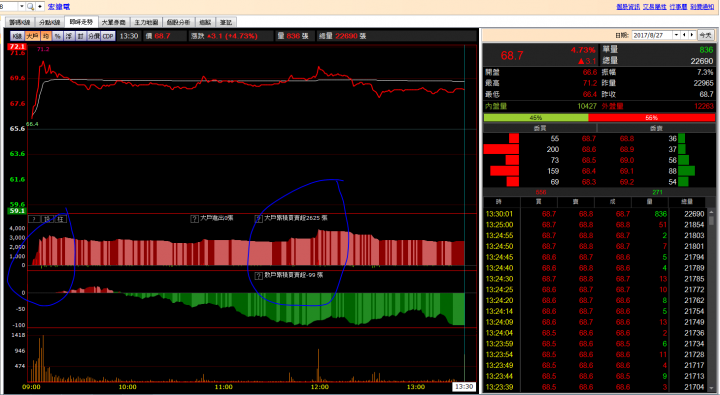720x395 pixels.
Task: Click the help icon beside 散戶累積買賣超
Action: [259, 276]
